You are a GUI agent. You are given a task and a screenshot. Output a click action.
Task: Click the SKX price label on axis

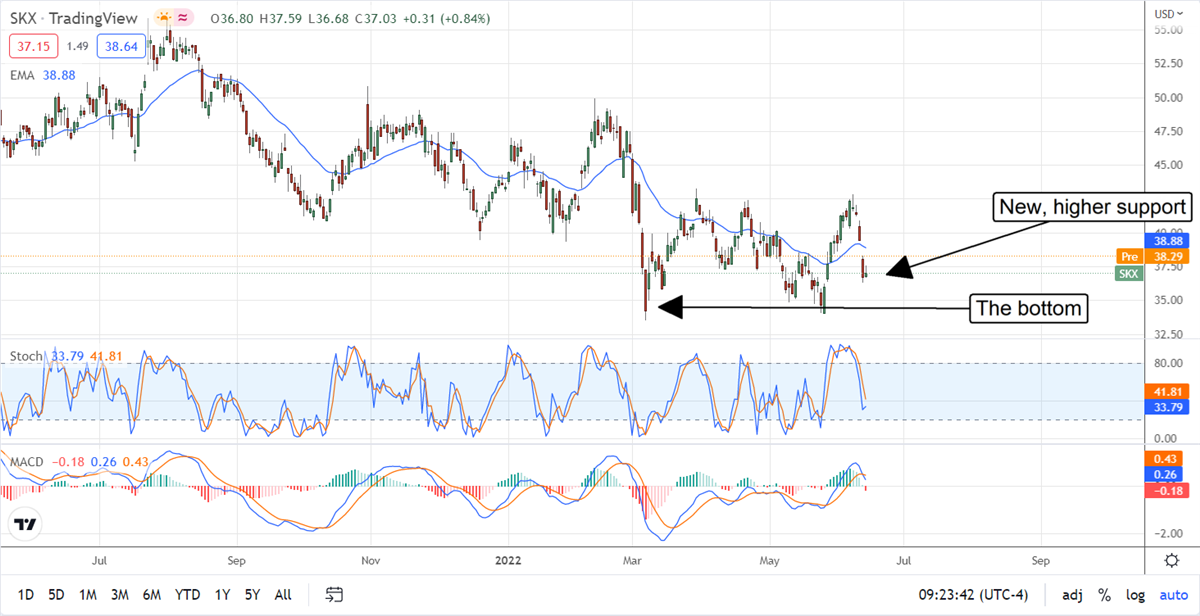pos(1129,274)
